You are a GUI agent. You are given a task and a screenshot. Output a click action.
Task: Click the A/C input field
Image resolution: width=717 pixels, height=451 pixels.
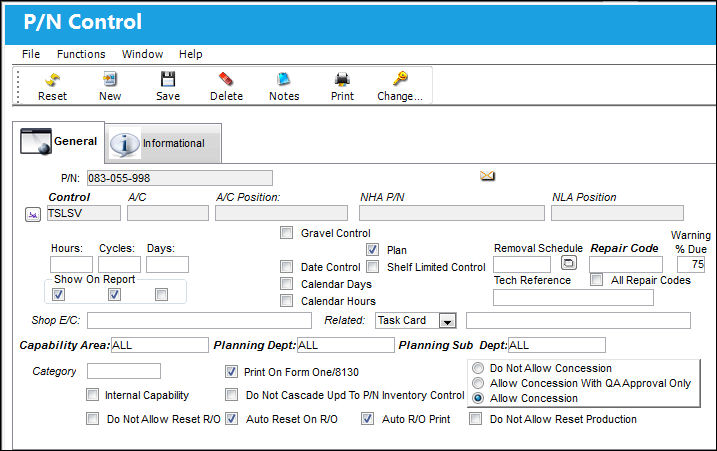click(x=168, y=213)
